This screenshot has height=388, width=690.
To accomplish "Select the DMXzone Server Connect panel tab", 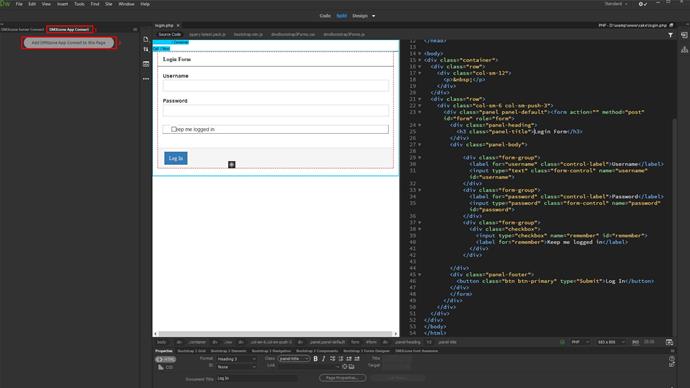I will [x=22, y=29].
